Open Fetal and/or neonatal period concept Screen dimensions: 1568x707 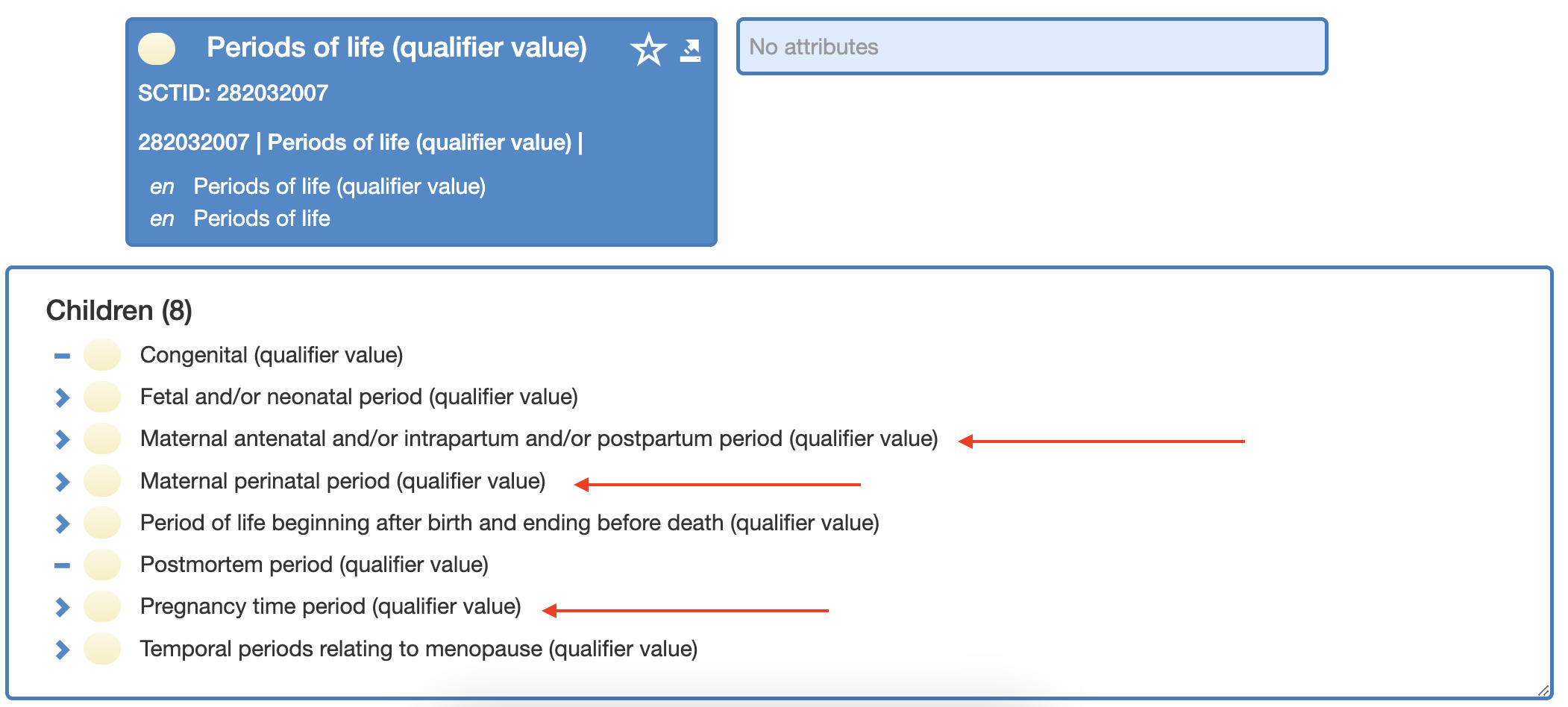[359, 397]
